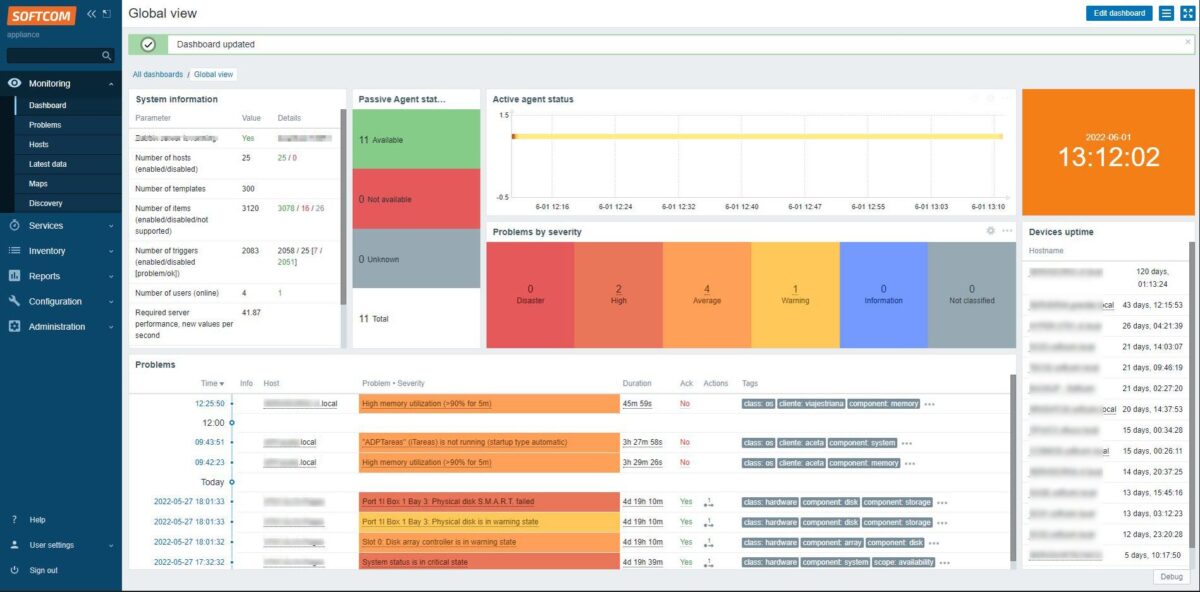Viewport: 1200px width, 592px height.
Task: Open the dashboard actions hamburger menu
Action: (x=1166, y=13)
